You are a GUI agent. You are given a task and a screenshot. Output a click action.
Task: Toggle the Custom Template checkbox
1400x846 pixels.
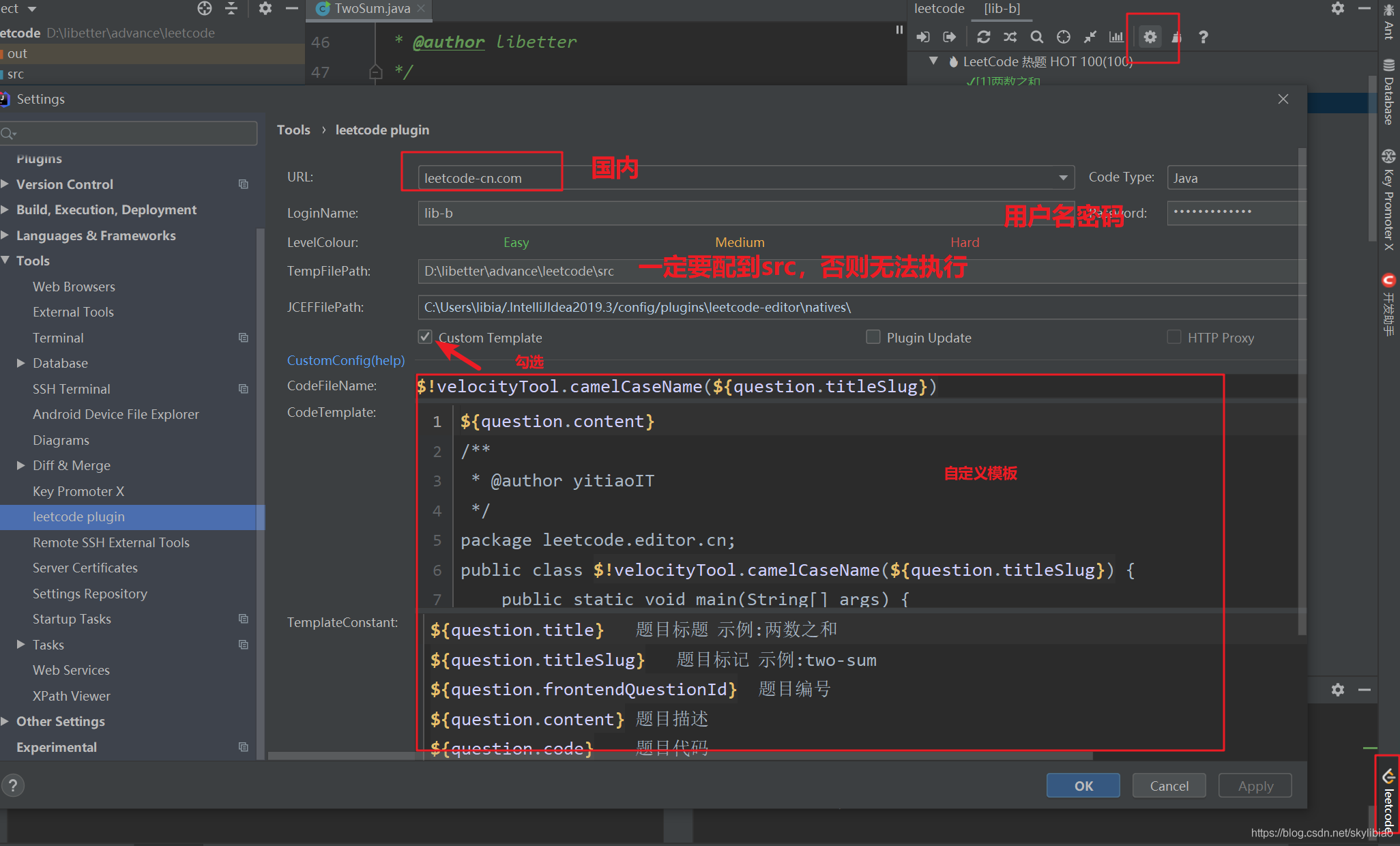coord(425,337)
